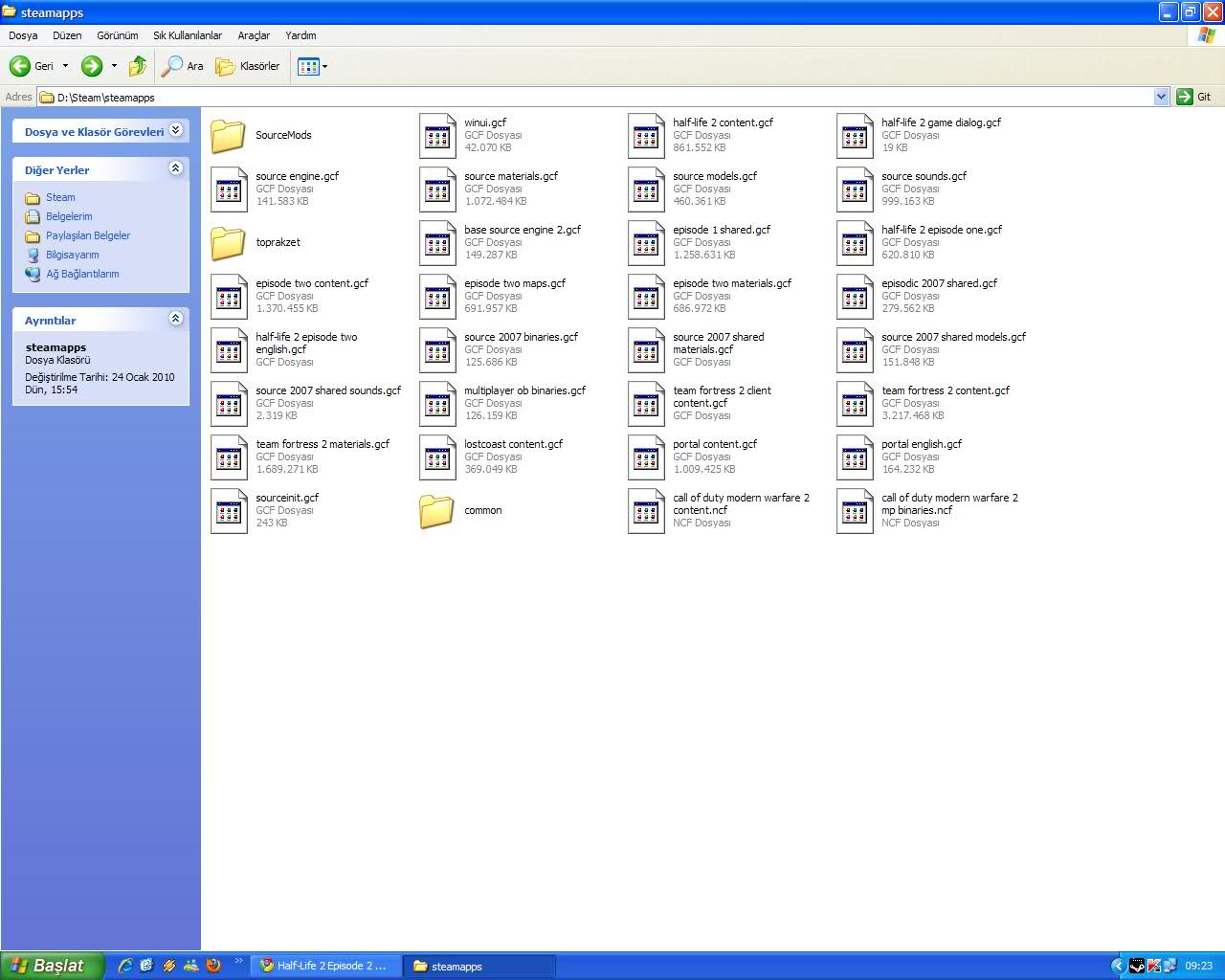Open the Forward history dropdown arrow
Image resolution: width=1225 pixels, height=980 pixels.
[x=114, y=66]
